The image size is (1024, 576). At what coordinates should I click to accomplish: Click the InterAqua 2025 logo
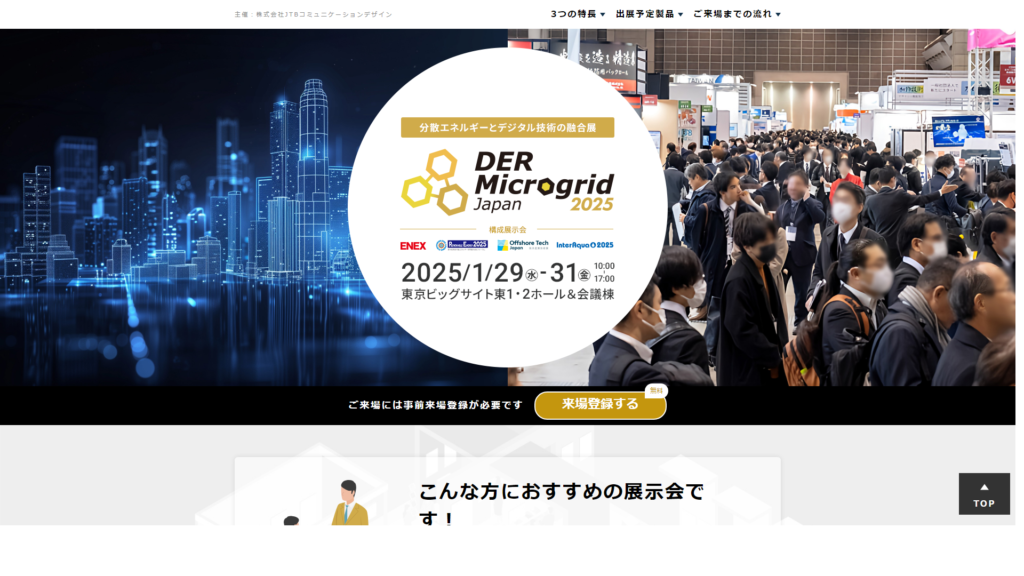point(584,245)
